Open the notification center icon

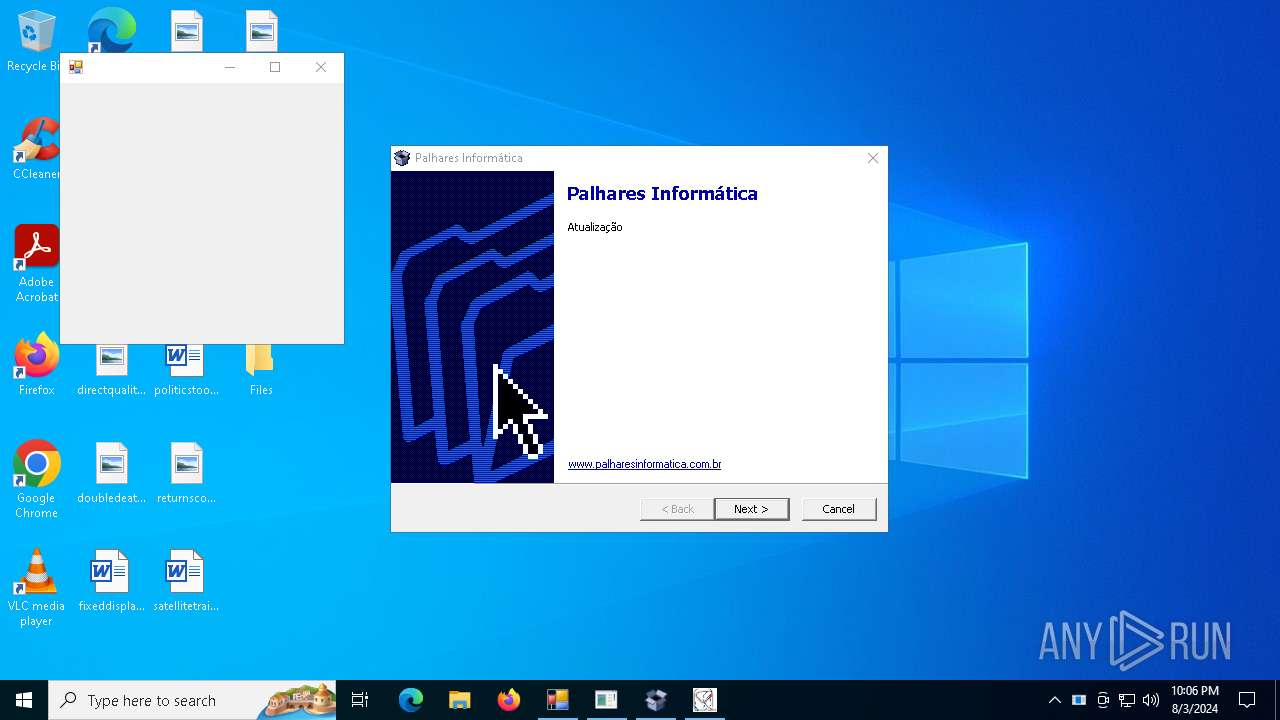coord(1247,700)
